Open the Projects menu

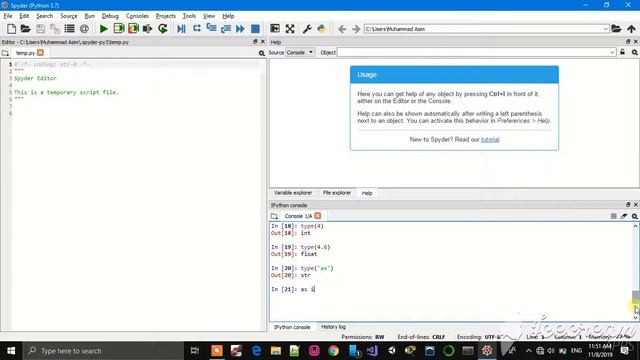[x=165, y=16]
